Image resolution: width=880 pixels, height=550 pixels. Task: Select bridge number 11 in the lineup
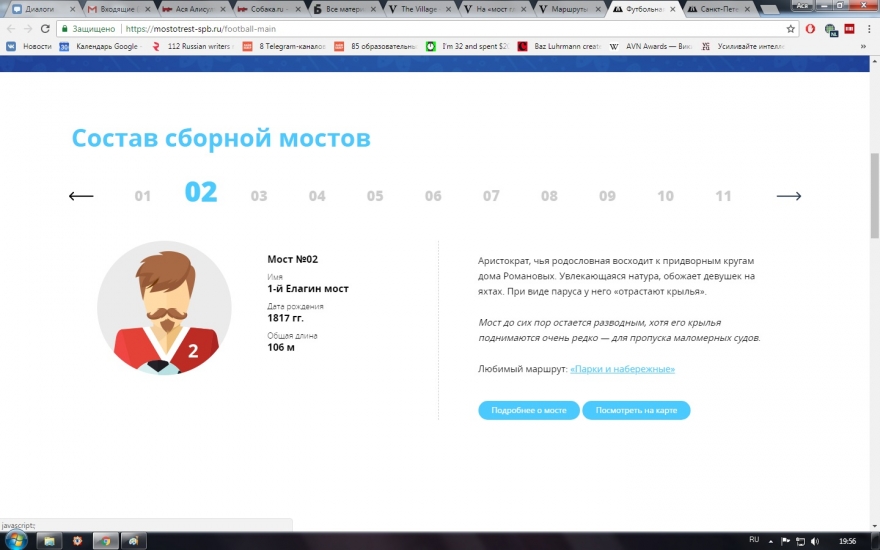723,196
